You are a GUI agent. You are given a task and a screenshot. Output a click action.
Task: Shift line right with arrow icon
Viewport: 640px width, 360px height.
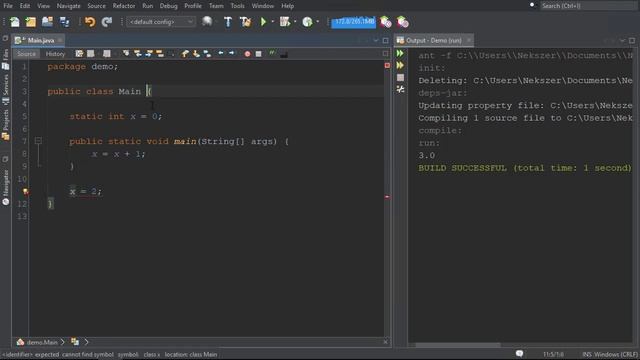click(x=231, y=53)
